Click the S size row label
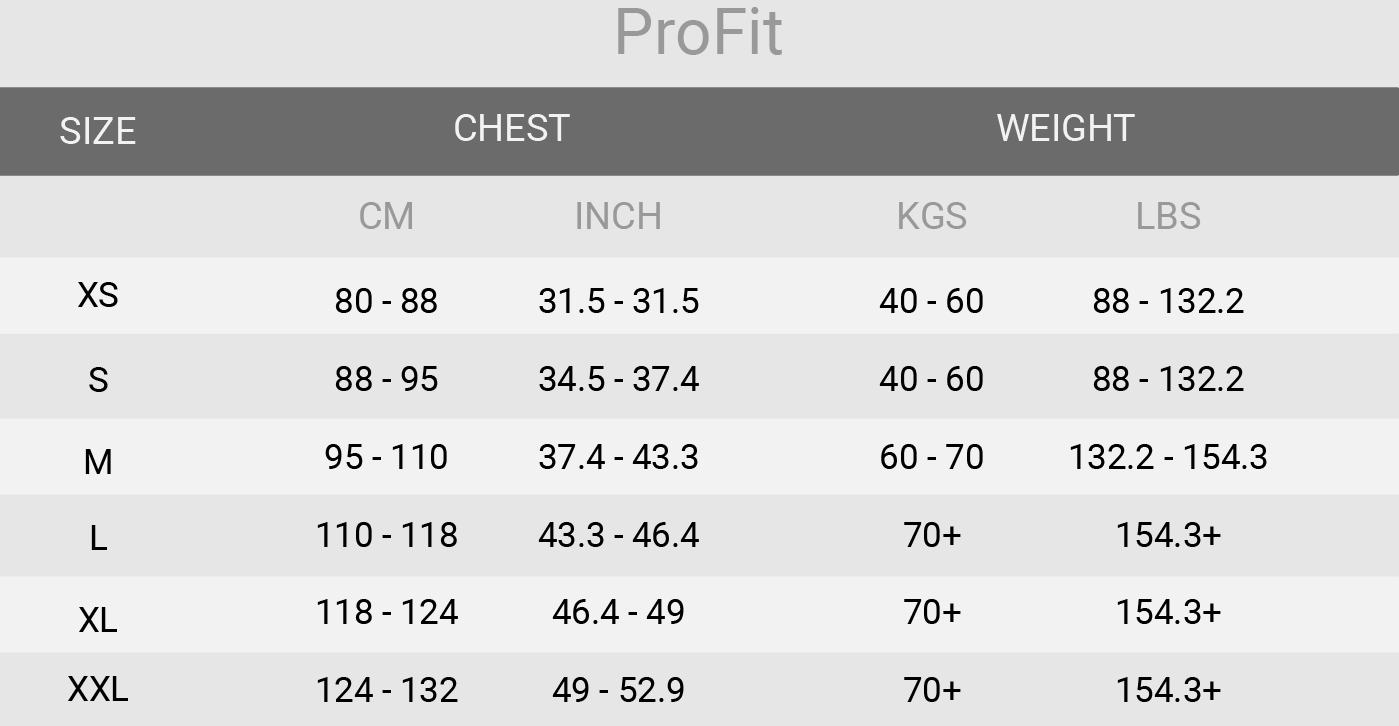The width and height of the screenshot is (1399, 726). coord(98,380)
